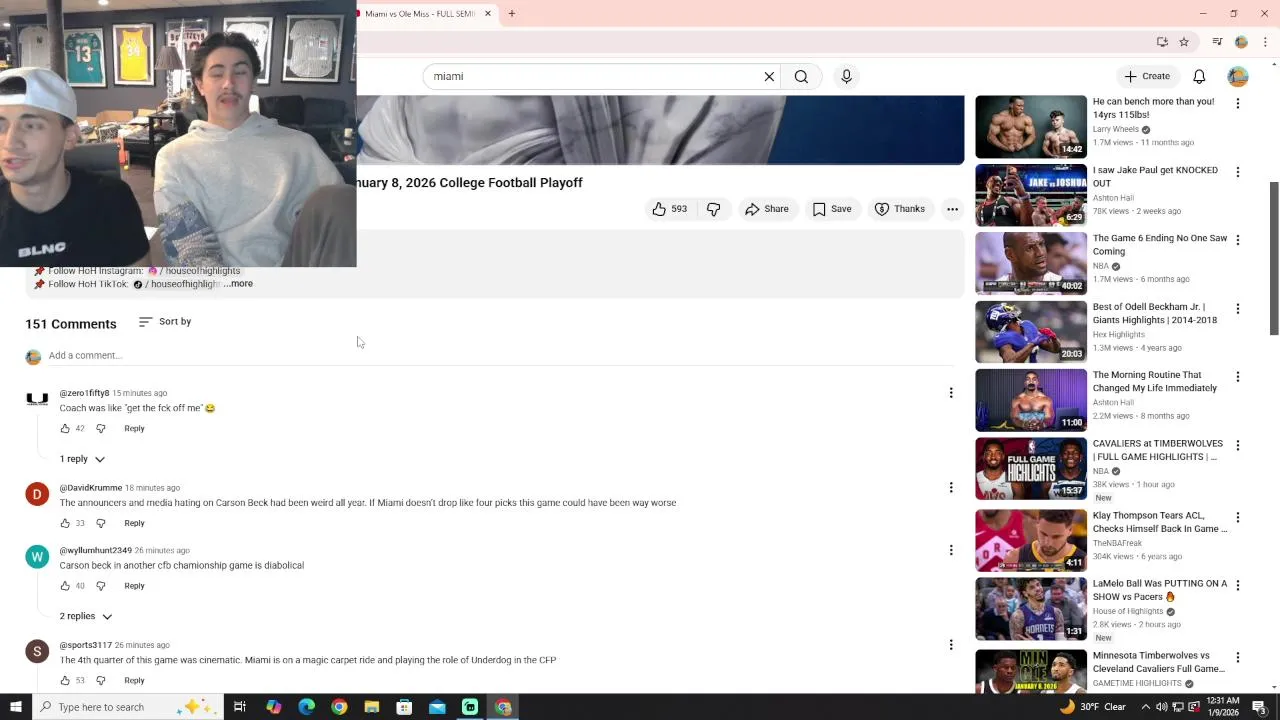Reply to @DavidKrumme's comment
Image resolution: width=1280 pixels, height=720 pixels.
coord(134,523)
